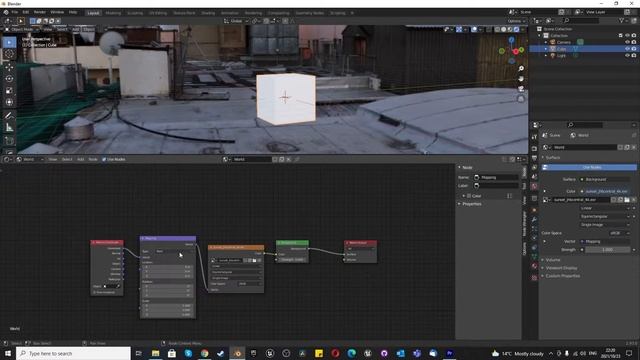Image resolution: width=640 pixels, height=360 pixels.
Task: Toggle render camera icon for Light row
Action: coord(634,55)
